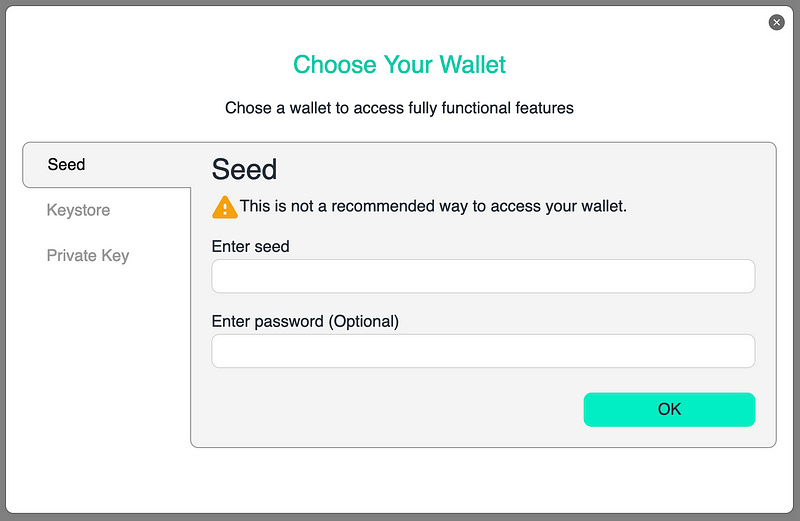The height and width of the screenshot is (521, 800).
Task: Click the optional password input field
Action: [483, 351]
